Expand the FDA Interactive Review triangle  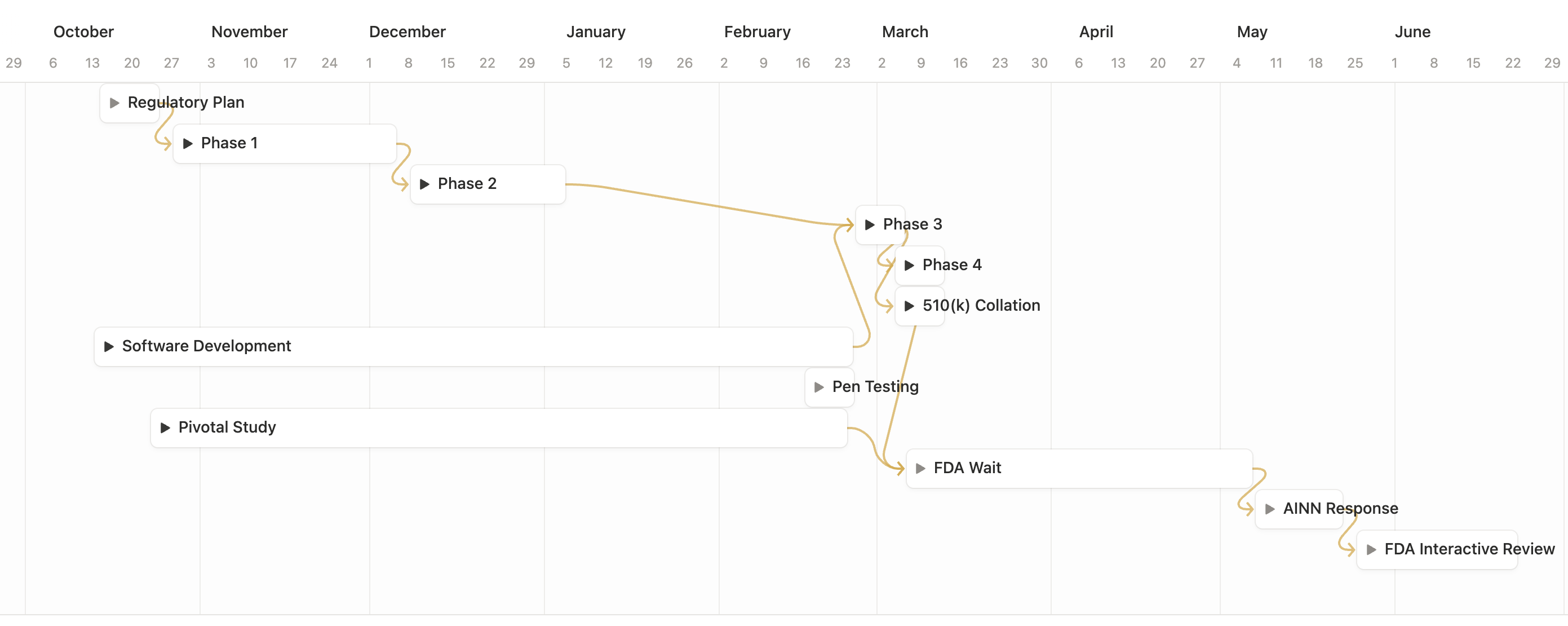pos(1371,550)
